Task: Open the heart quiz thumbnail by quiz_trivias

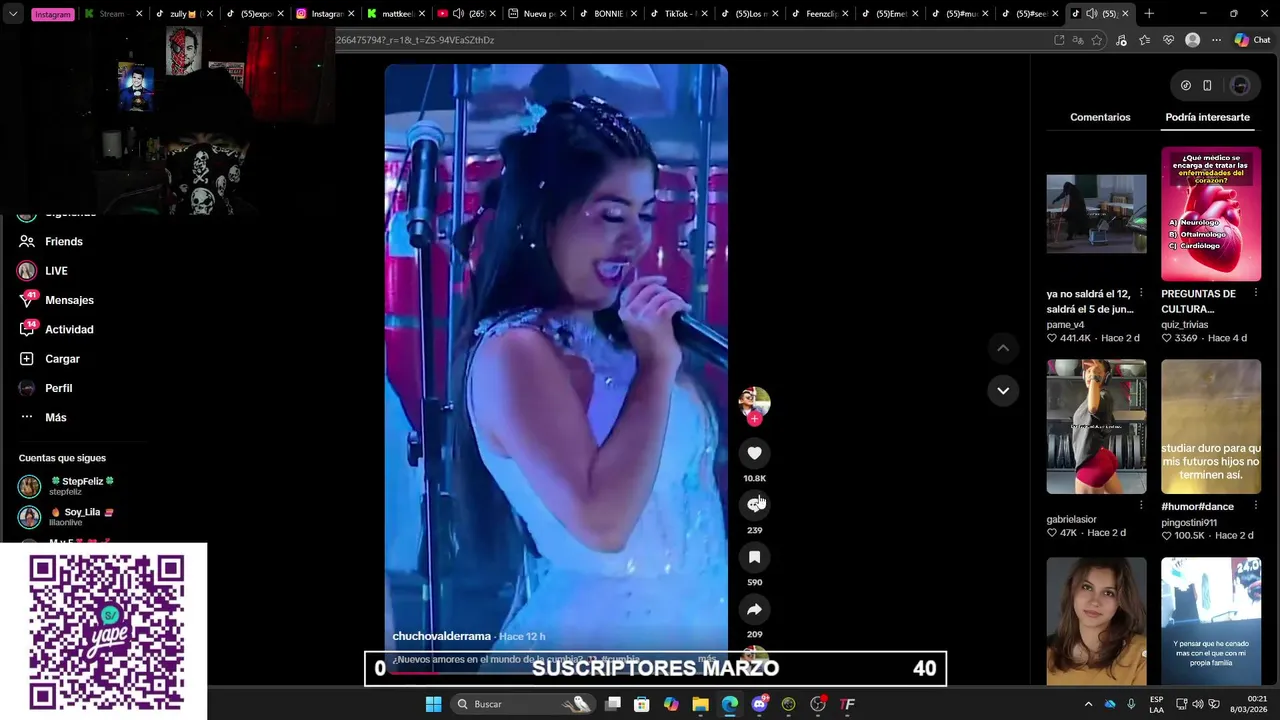Action: tap(1211, 214)
